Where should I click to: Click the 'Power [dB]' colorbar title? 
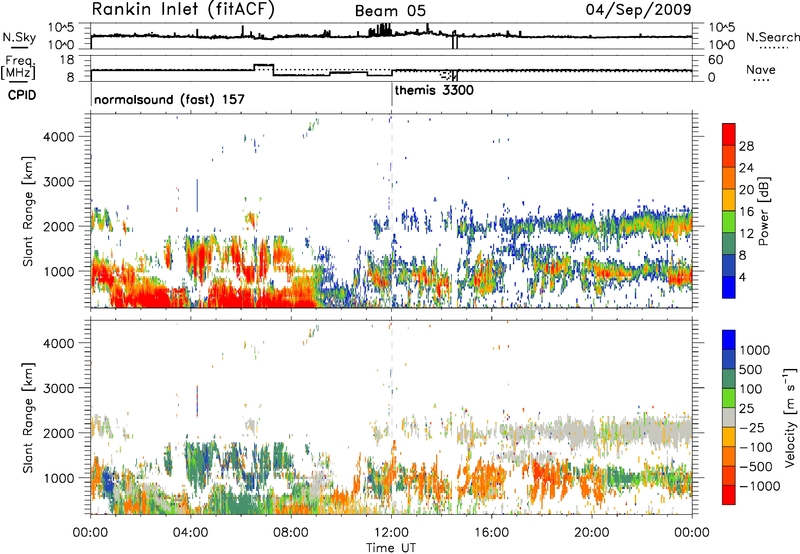tap(763, 211)
